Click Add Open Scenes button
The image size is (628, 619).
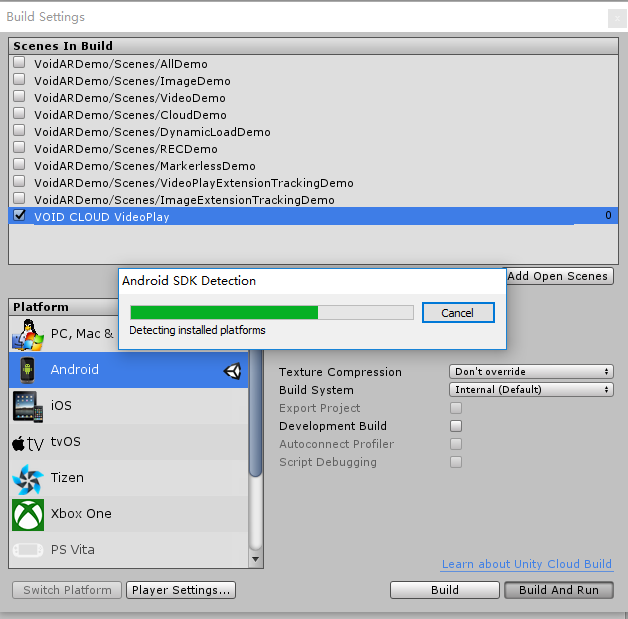(560, 276)
